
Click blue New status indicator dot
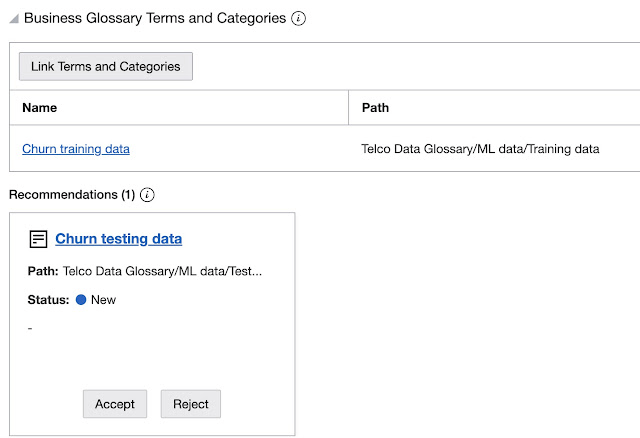tap(81, 300)
